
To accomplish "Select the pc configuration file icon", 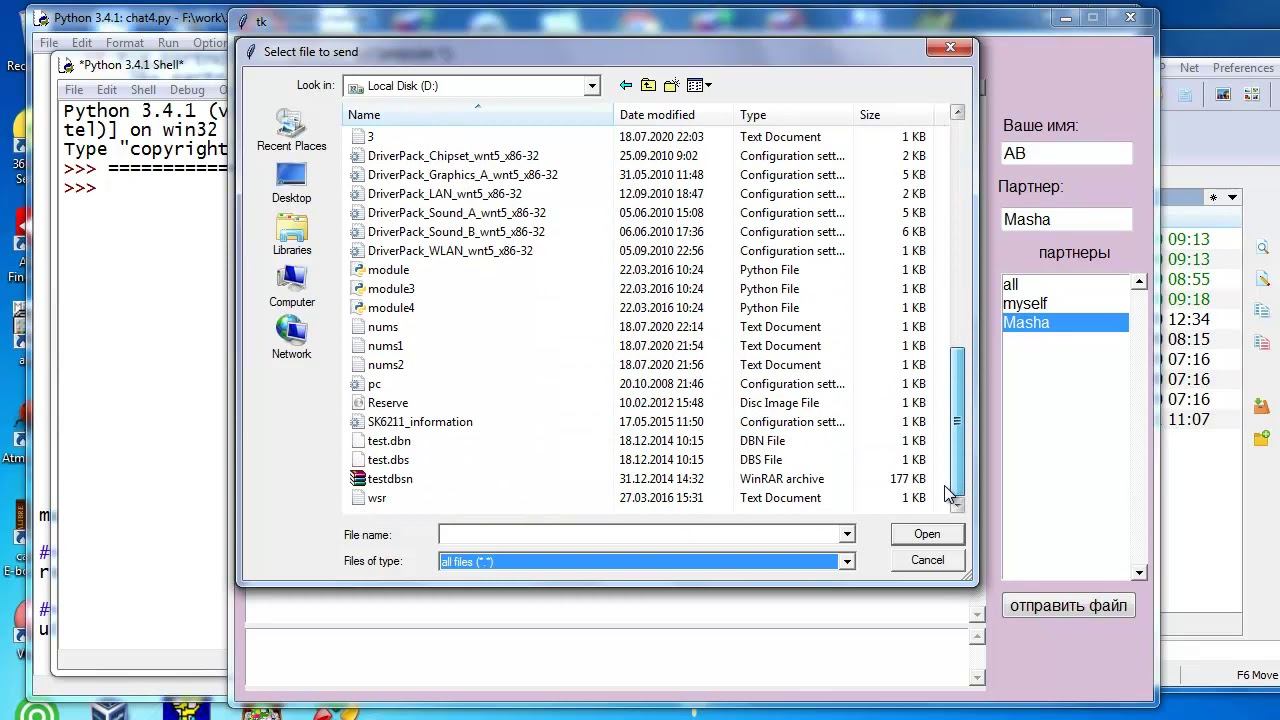I will pyautogui.click(x=358, y=384).
